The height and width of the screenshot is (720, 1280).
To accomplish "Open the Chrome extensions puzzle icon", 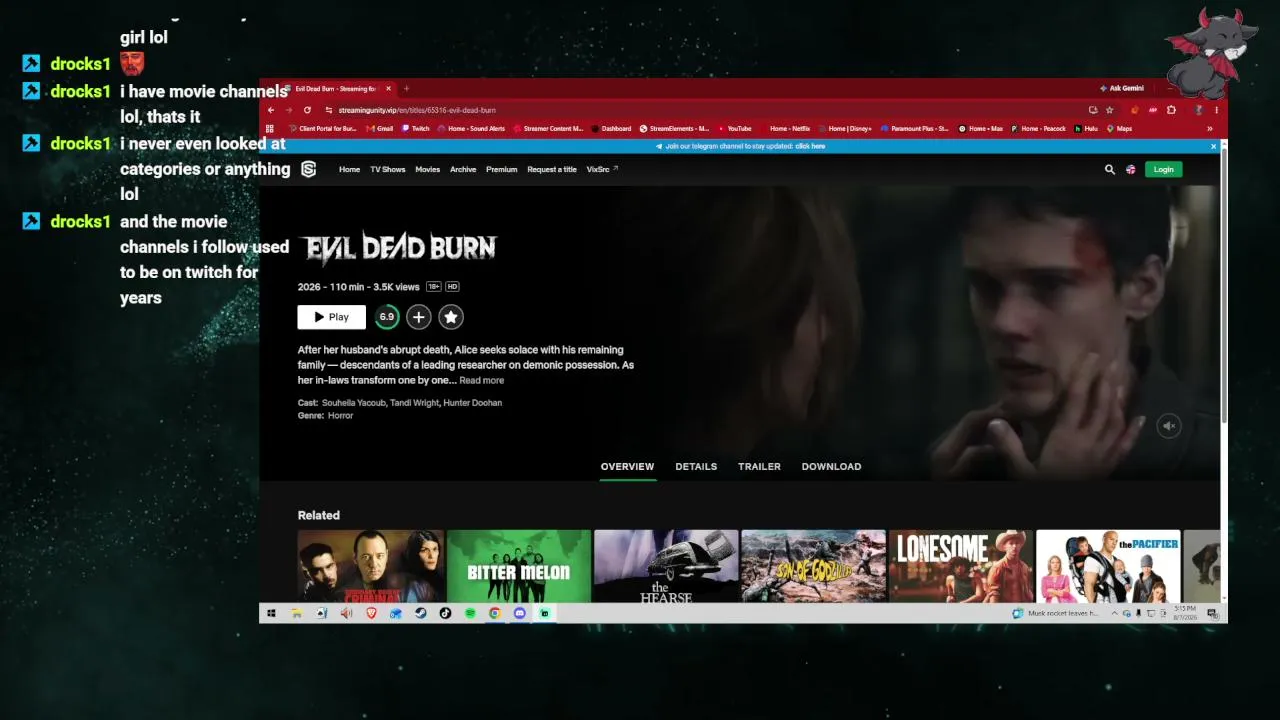I will 1171,110.
